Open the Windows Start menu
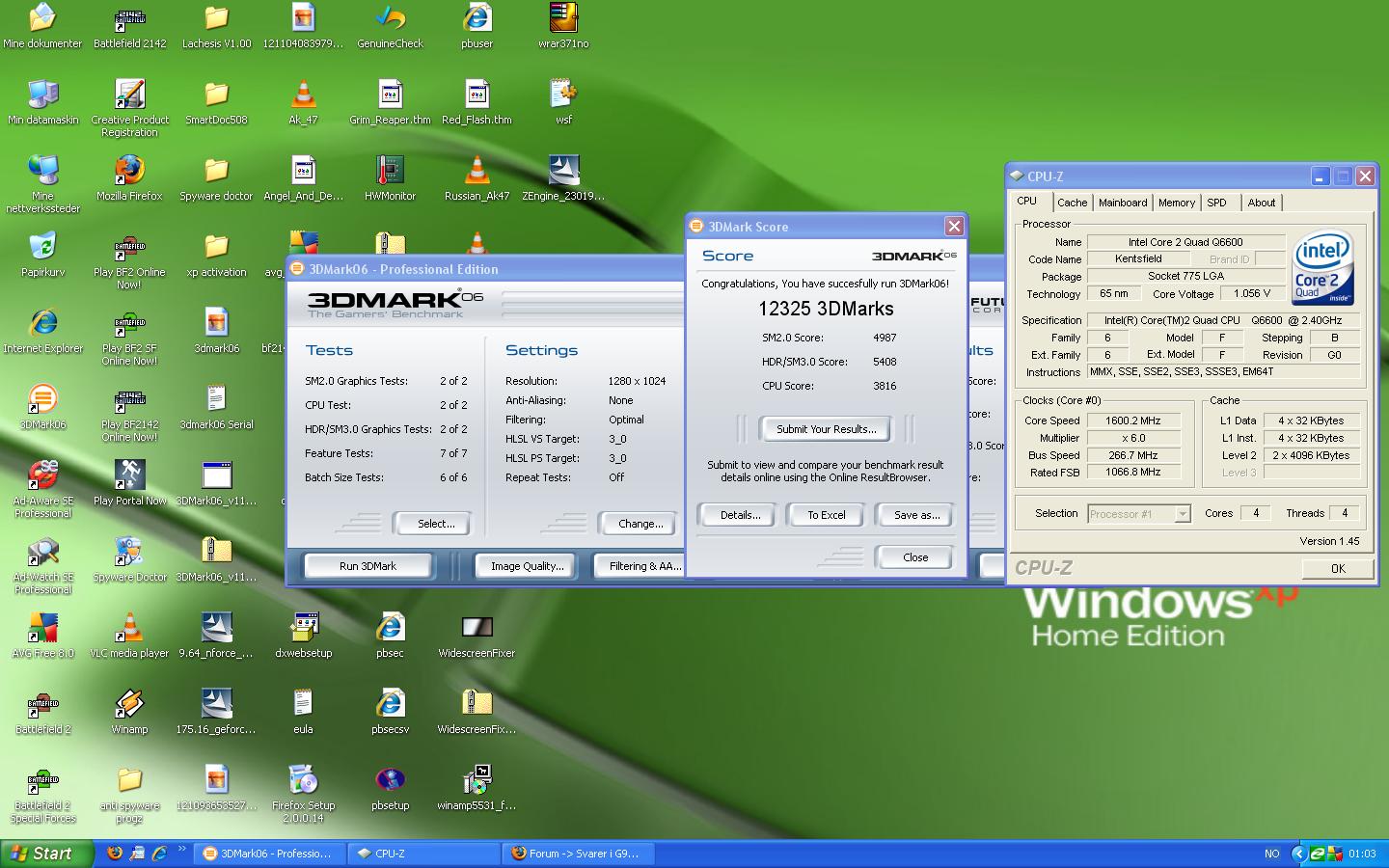The image size is (1389, 868). (x=48, y=854)
